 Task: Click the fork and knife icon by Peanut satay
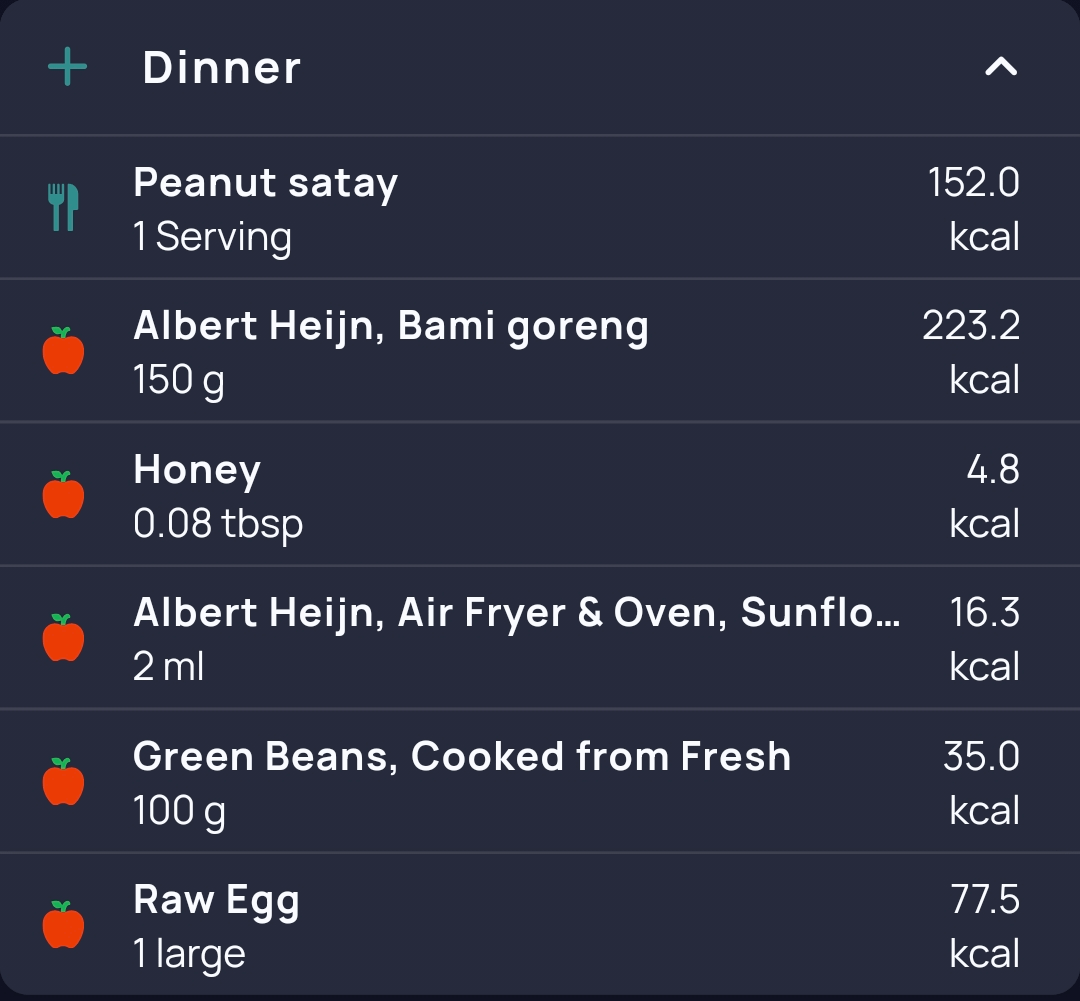pos(63,207)
